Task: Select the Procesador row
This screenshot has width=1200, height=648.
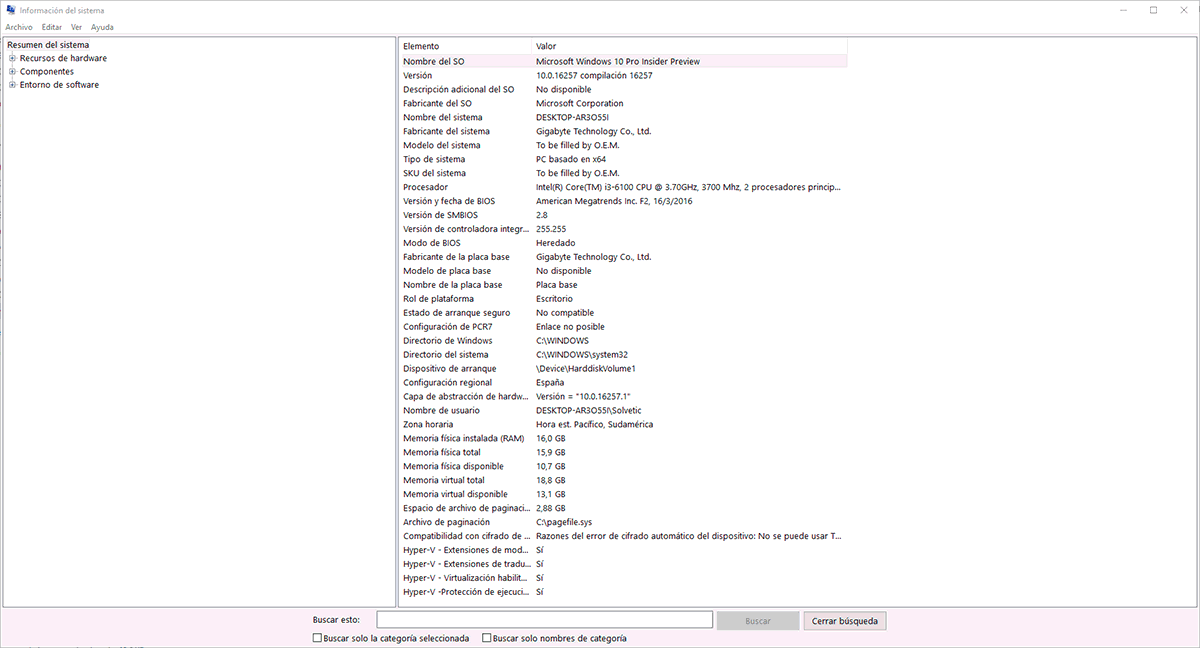Action: (623, 187)
